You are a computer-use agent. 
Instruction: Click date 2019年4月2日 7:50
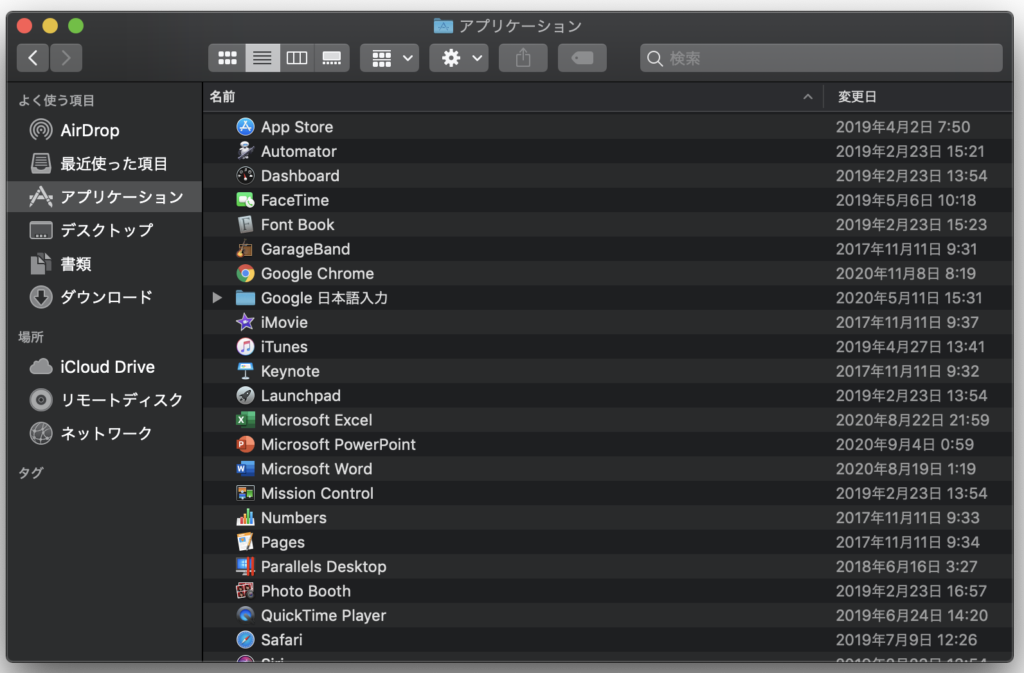click(x=903, y=127)
